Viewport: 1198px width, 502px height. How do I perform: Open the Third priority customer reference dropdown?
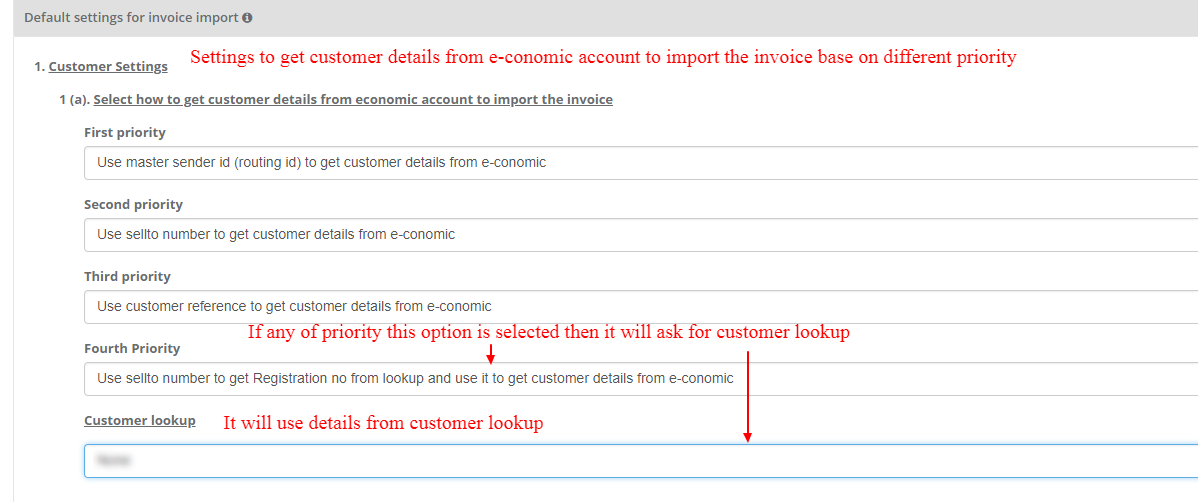click(641, 306)
